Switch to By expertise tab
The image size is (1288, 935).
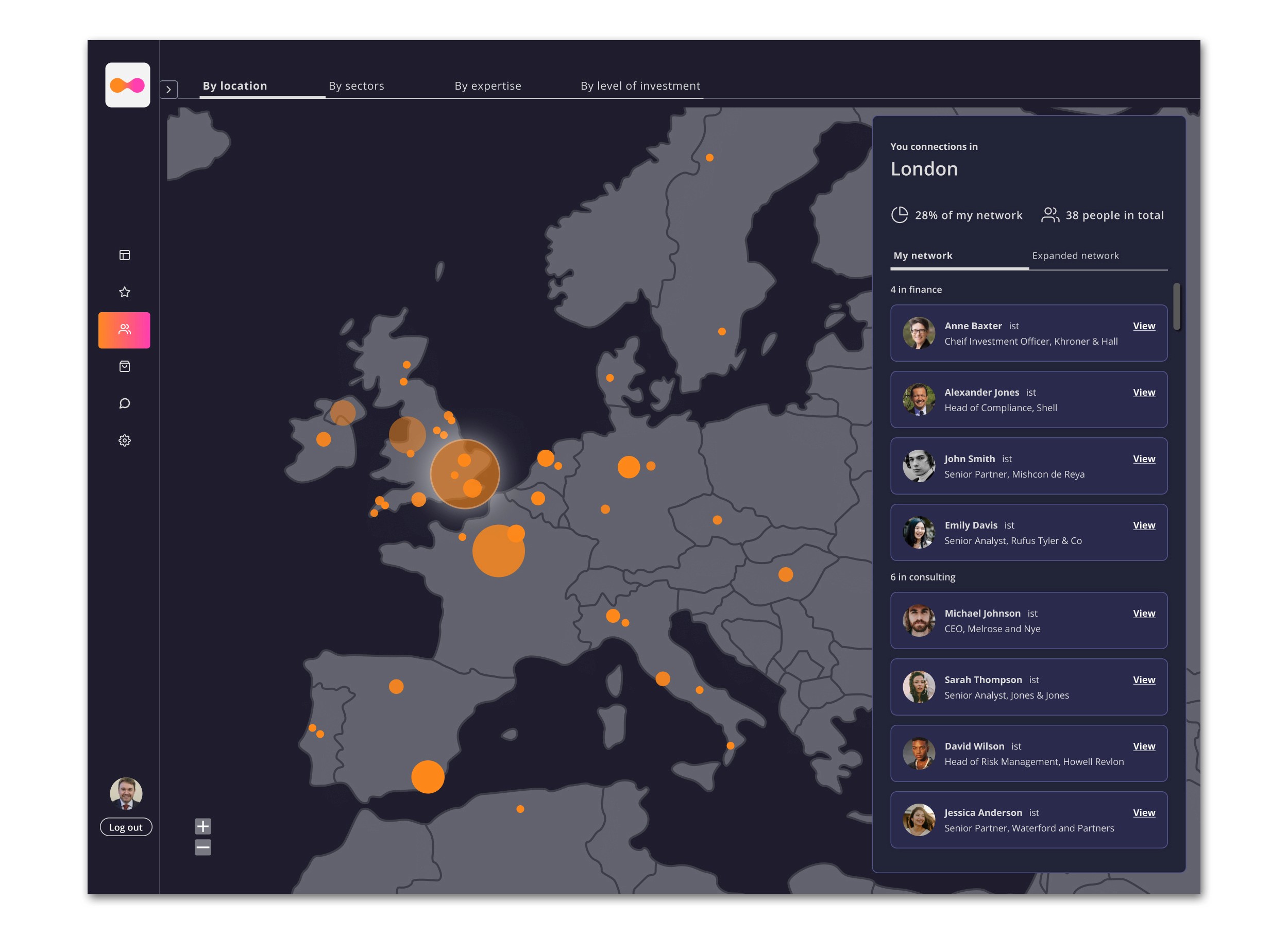coord(487,86)
